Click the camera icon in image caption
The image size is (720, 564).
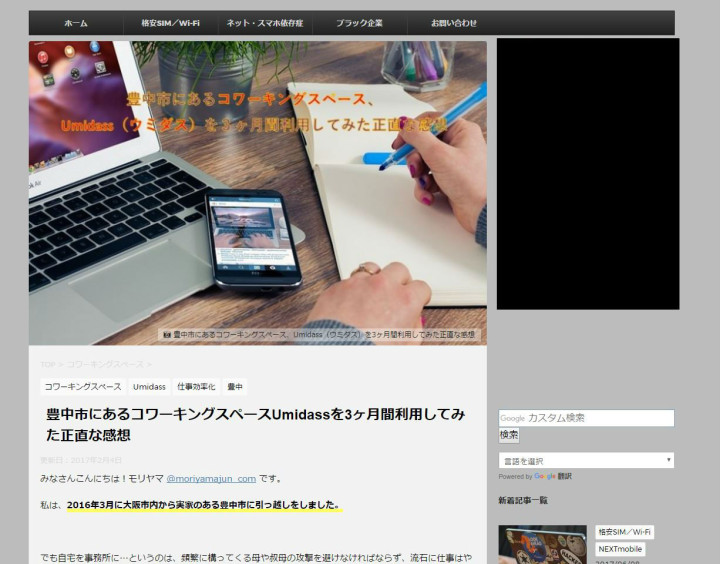(167, 334)
